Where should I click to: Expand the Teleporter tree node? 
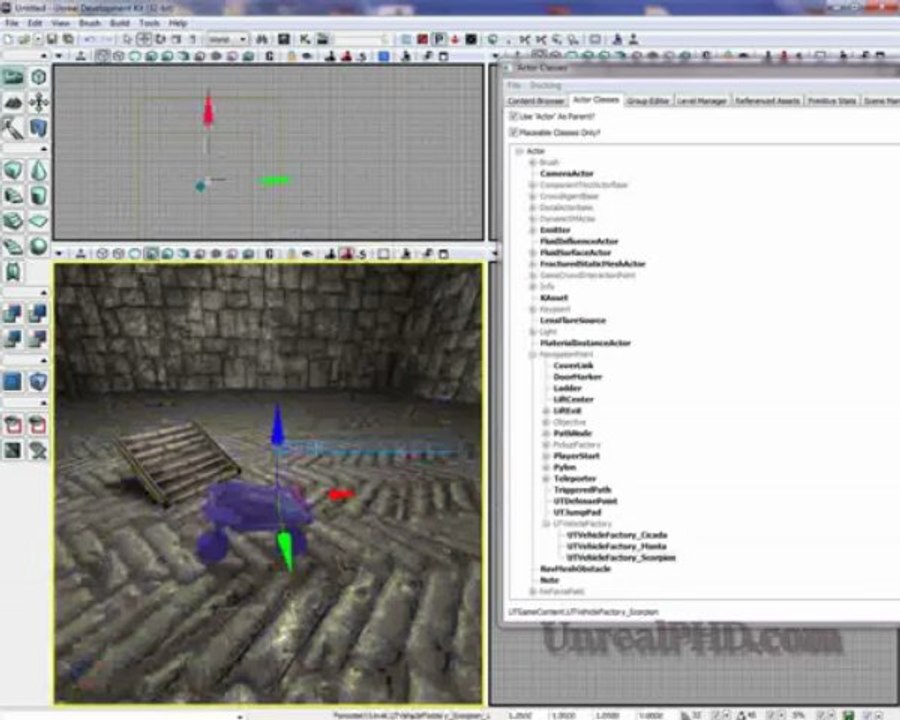546,478
